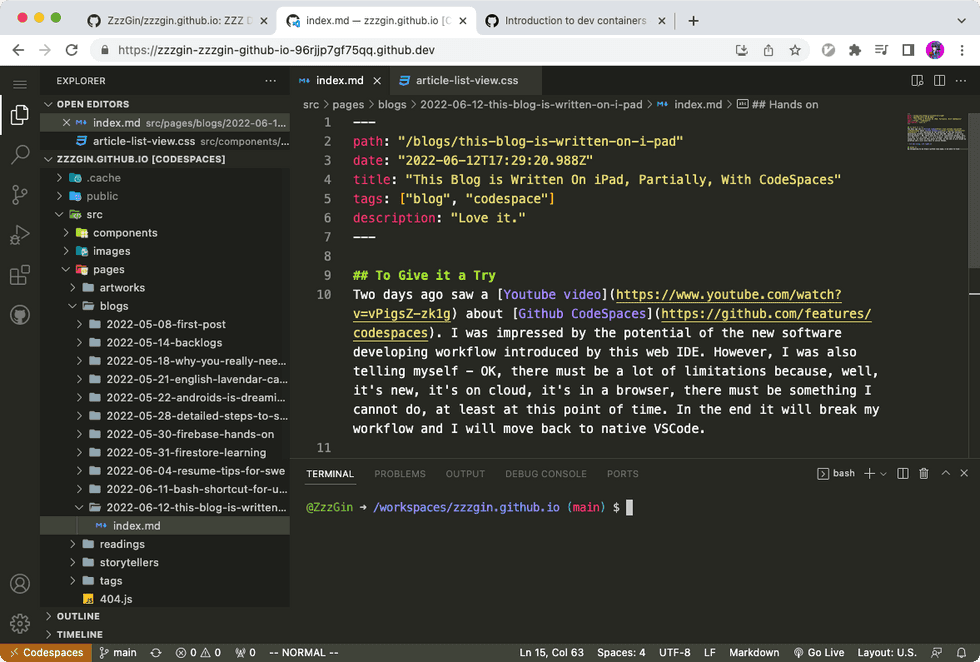The width and height of the screenshot is (980, 662).
Task: Expand the public folder
Action: (x=165, y=196)
